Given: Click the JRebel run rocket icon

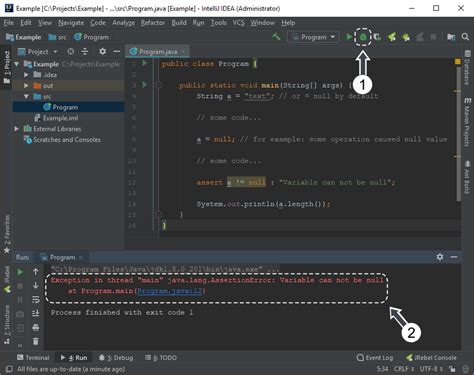Looking at the screenshot, I should pos(392,37).
